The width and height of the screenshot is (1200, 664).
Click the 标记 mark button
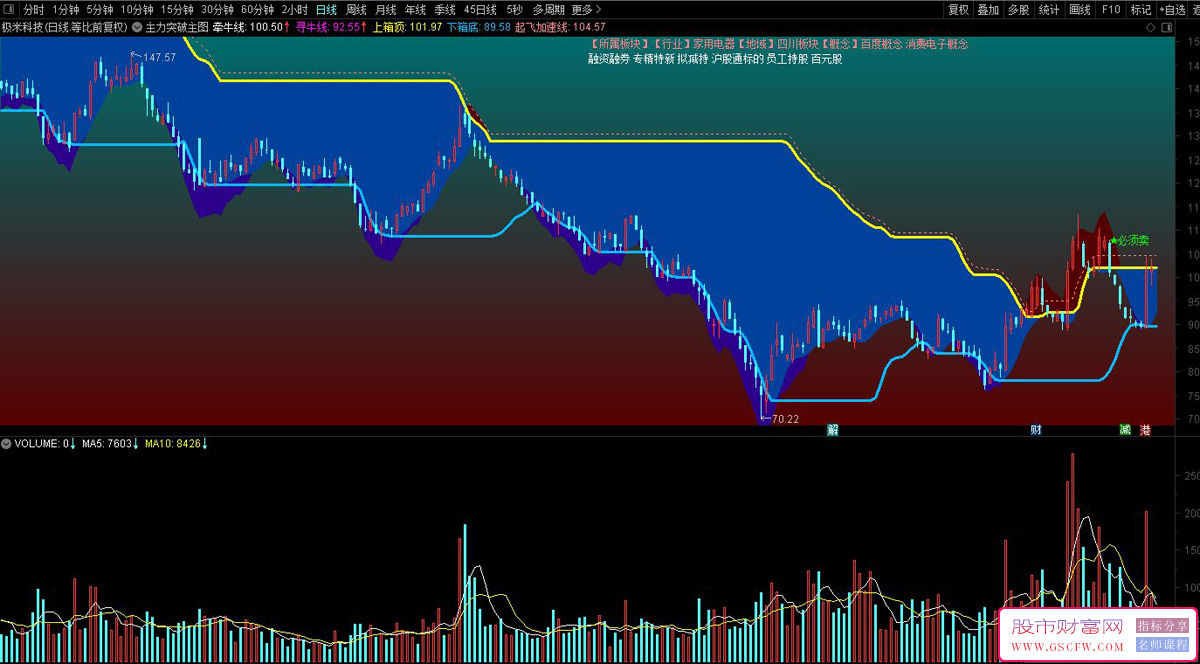[1140, 9]
